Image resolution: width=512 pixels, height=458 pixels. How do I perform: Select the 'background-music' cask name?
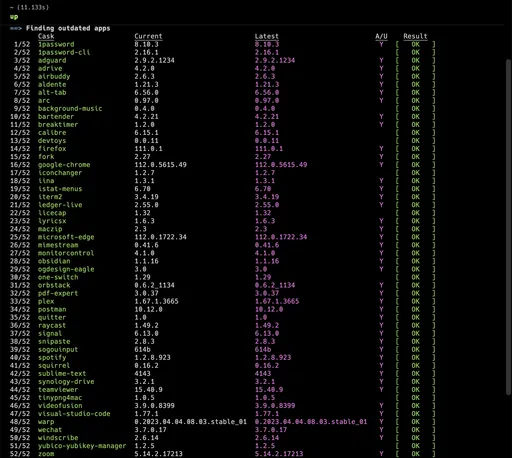[x=70, y=108]
